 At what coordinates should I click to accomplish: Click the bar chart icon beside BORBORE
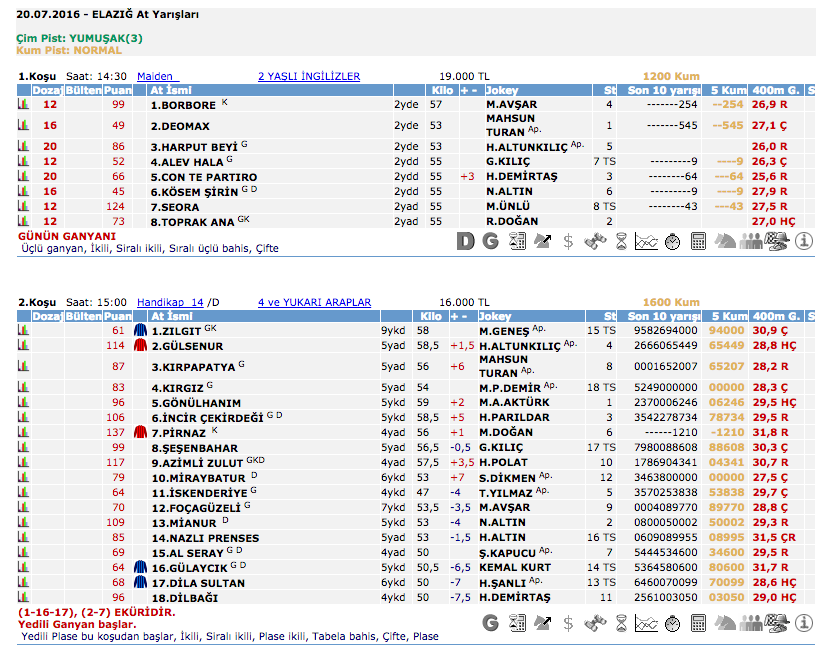click(x=23, y=104)
